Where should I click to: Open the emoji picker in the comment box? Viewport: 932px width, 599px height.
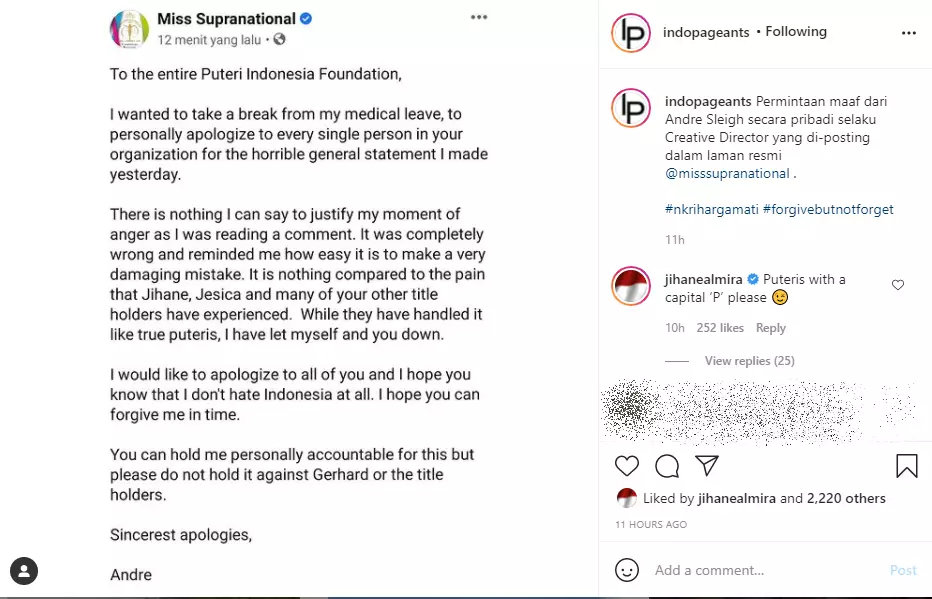click(x=628, y=570)
